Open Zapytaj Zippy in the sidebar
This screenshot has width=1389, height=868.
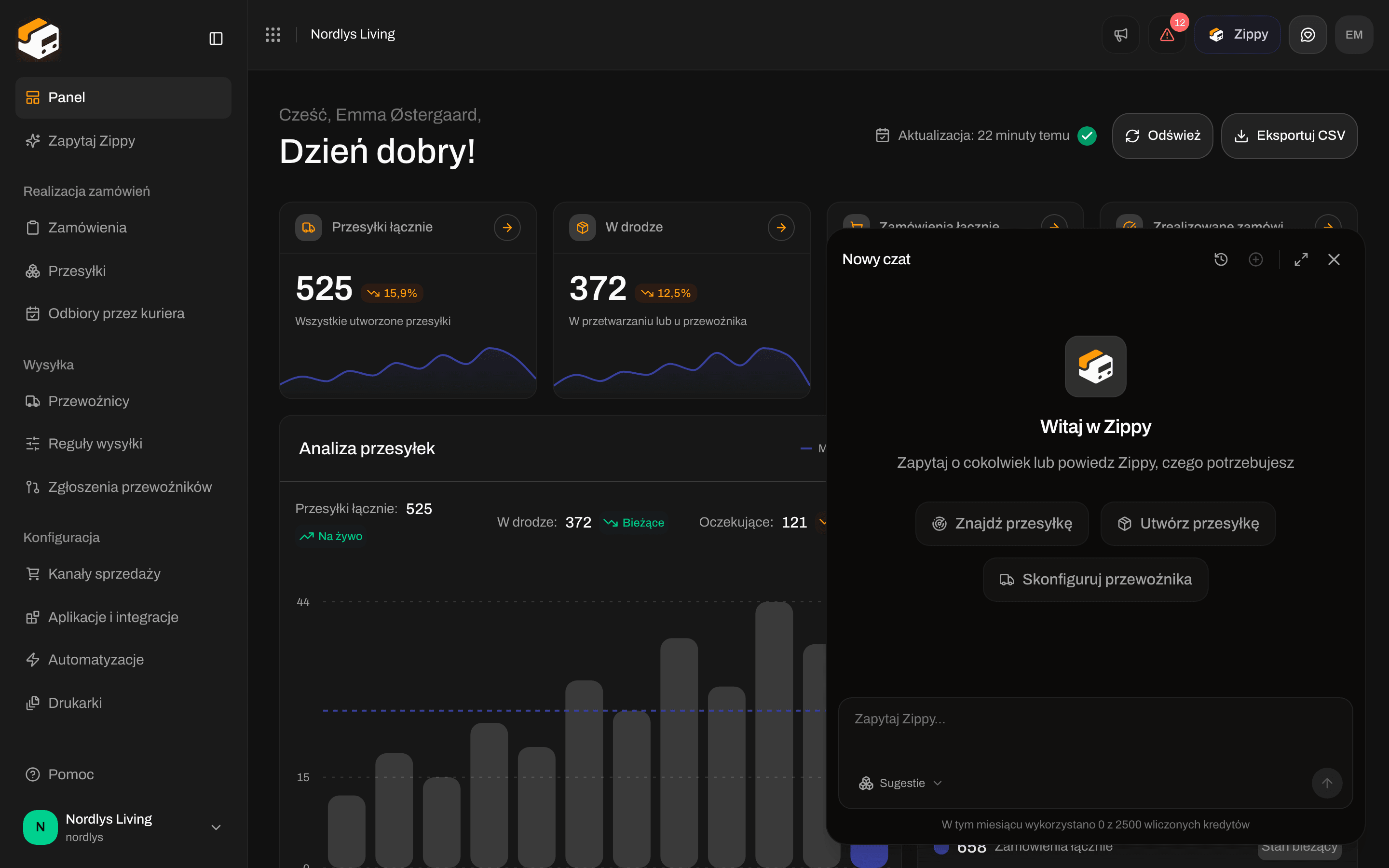point(123,141)
